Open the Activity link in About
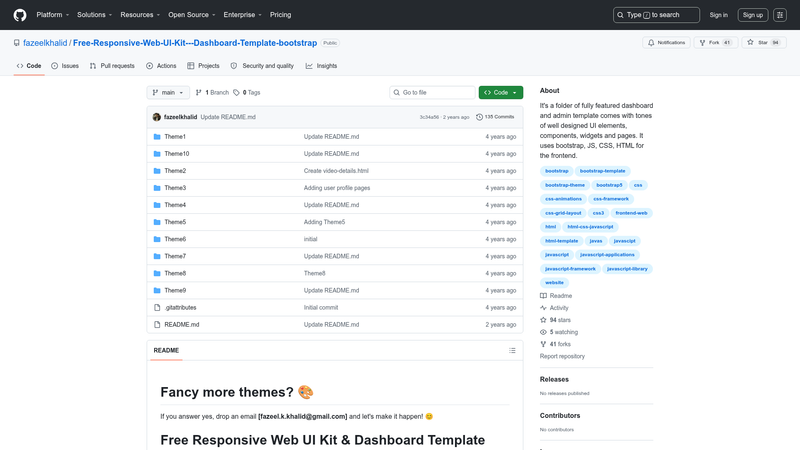Image resolution: width=800 pixels, height=450 pixels. (x=554, y=308)
